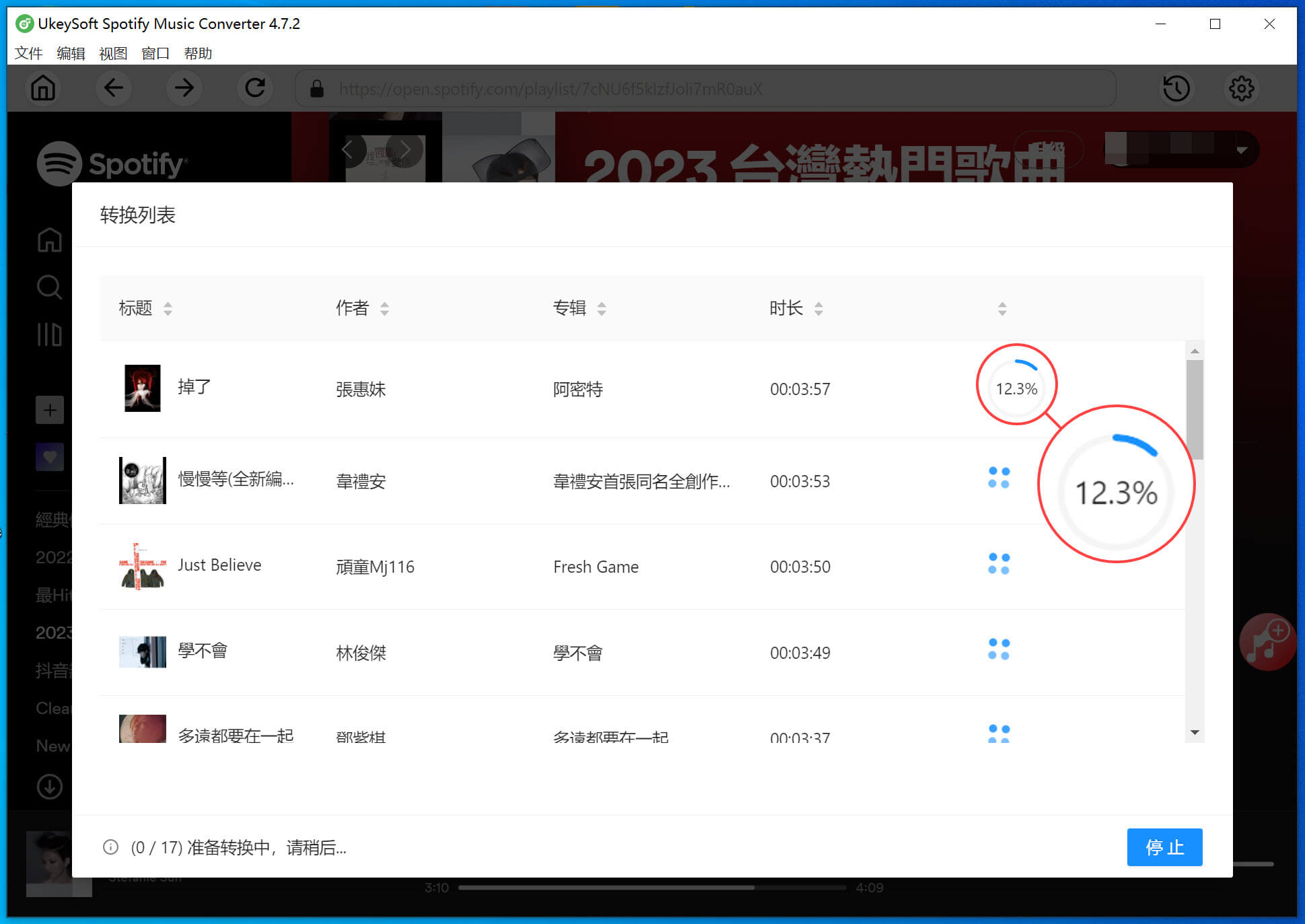Click the duration 00:03:50

(x=800, y=567)
